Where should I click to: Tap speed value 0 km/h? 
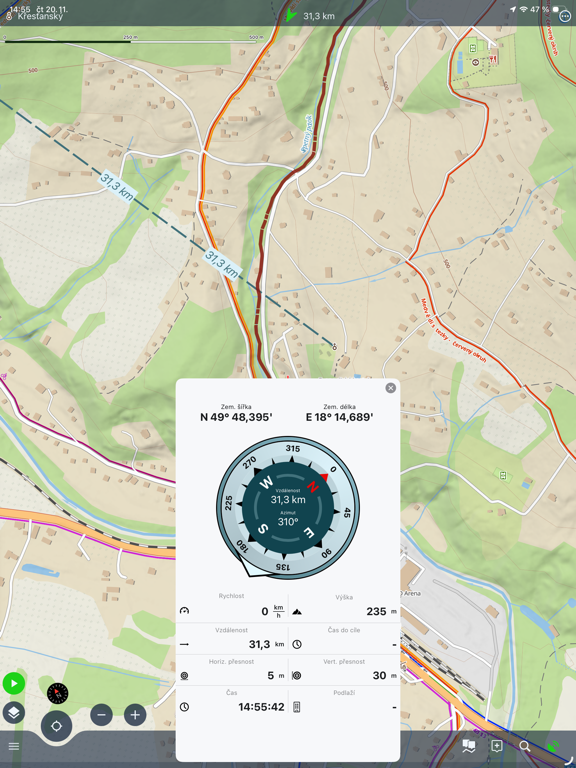273,611
